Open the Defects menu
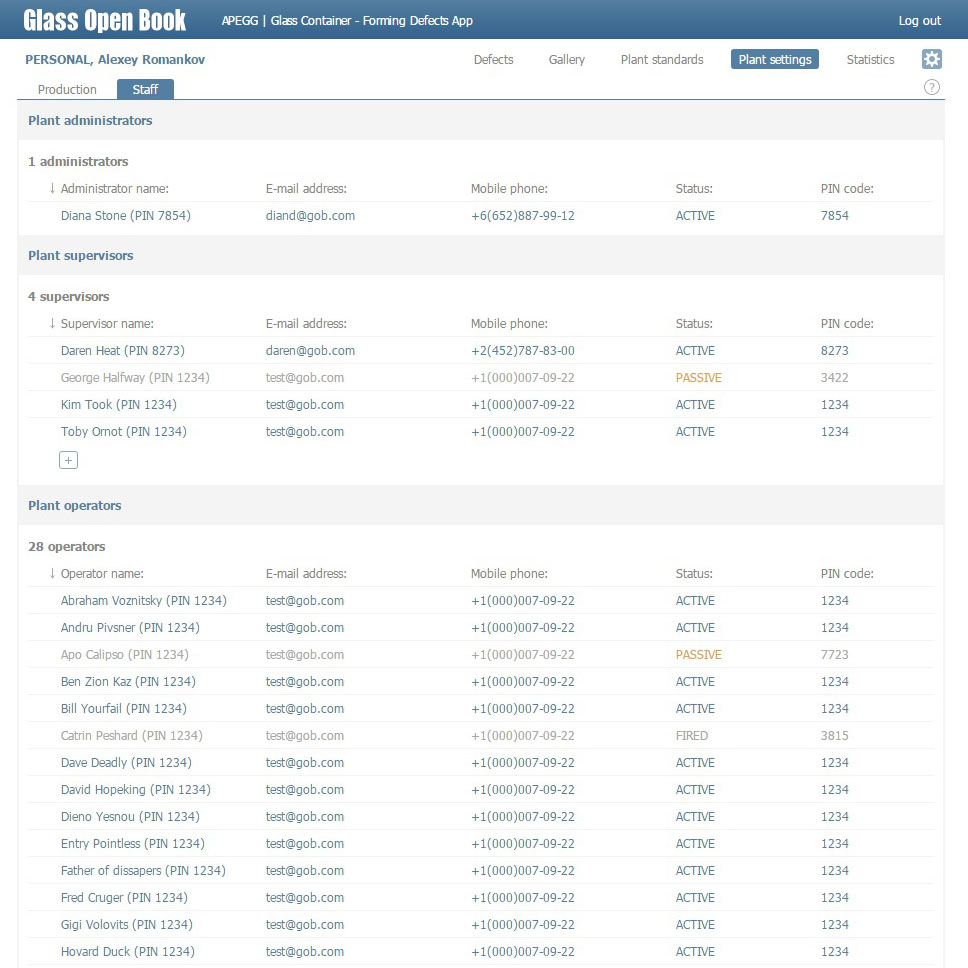The height and width of the screenshot is (968, 968). point(493,60)
